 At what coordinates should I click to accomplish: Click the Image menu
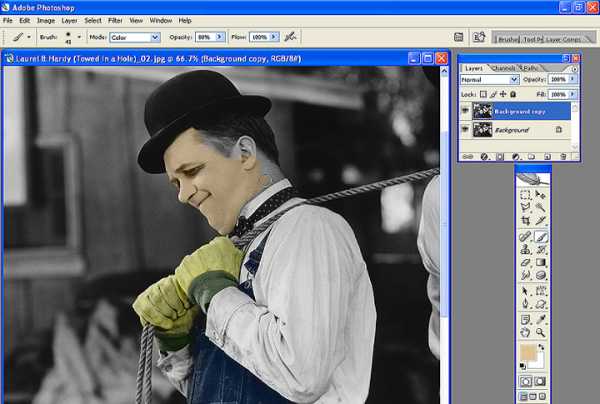(x=46, y=20)
